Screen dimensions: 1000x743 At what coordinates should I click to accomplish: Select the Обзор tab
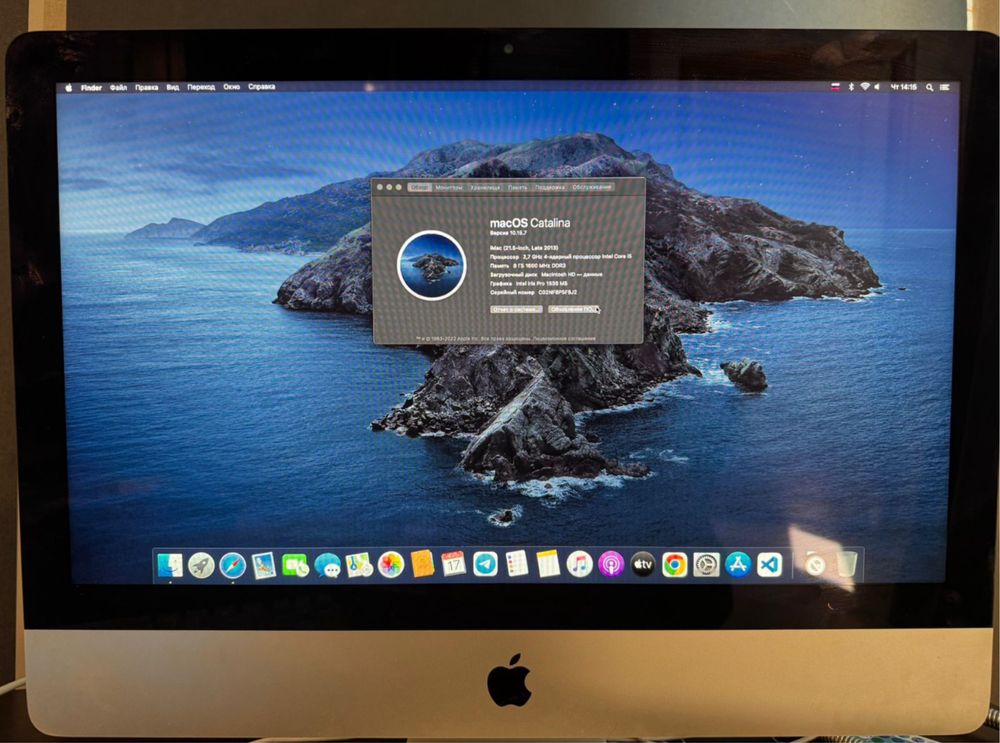tap(419, 188)
